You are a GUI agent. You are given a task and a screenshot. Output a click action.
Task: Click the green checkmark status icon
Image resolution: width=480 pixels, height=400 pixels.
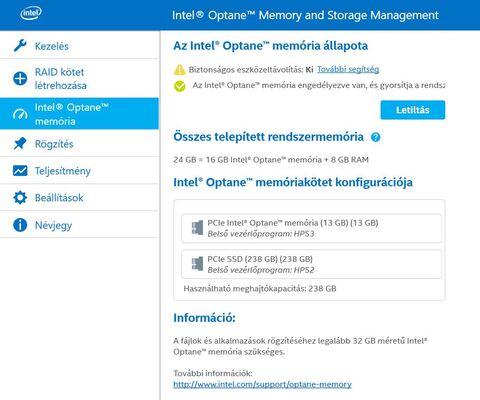180,86
